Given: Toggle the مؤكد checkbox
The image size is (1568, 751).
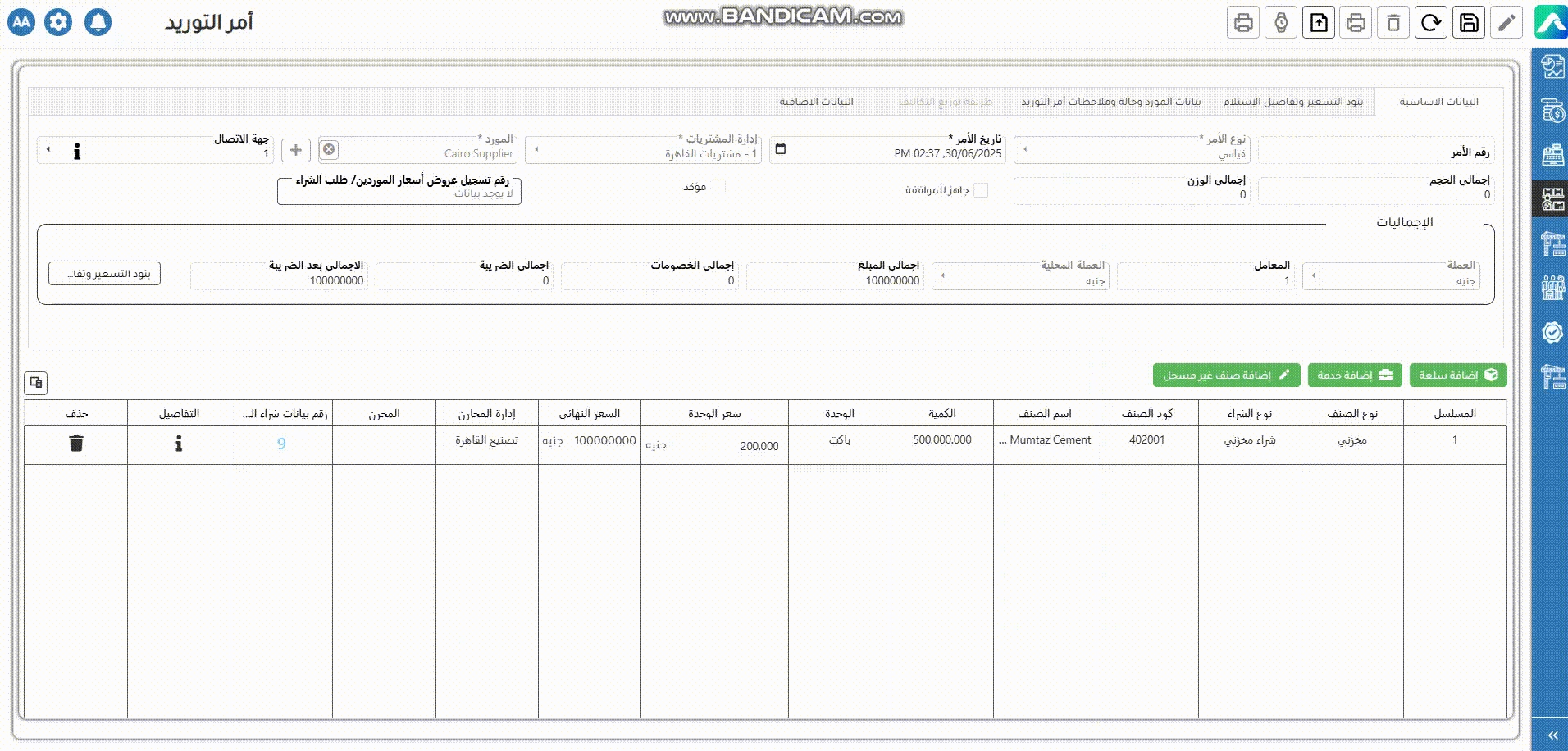Looking at the screenshot, I should (x=719, y=187).
